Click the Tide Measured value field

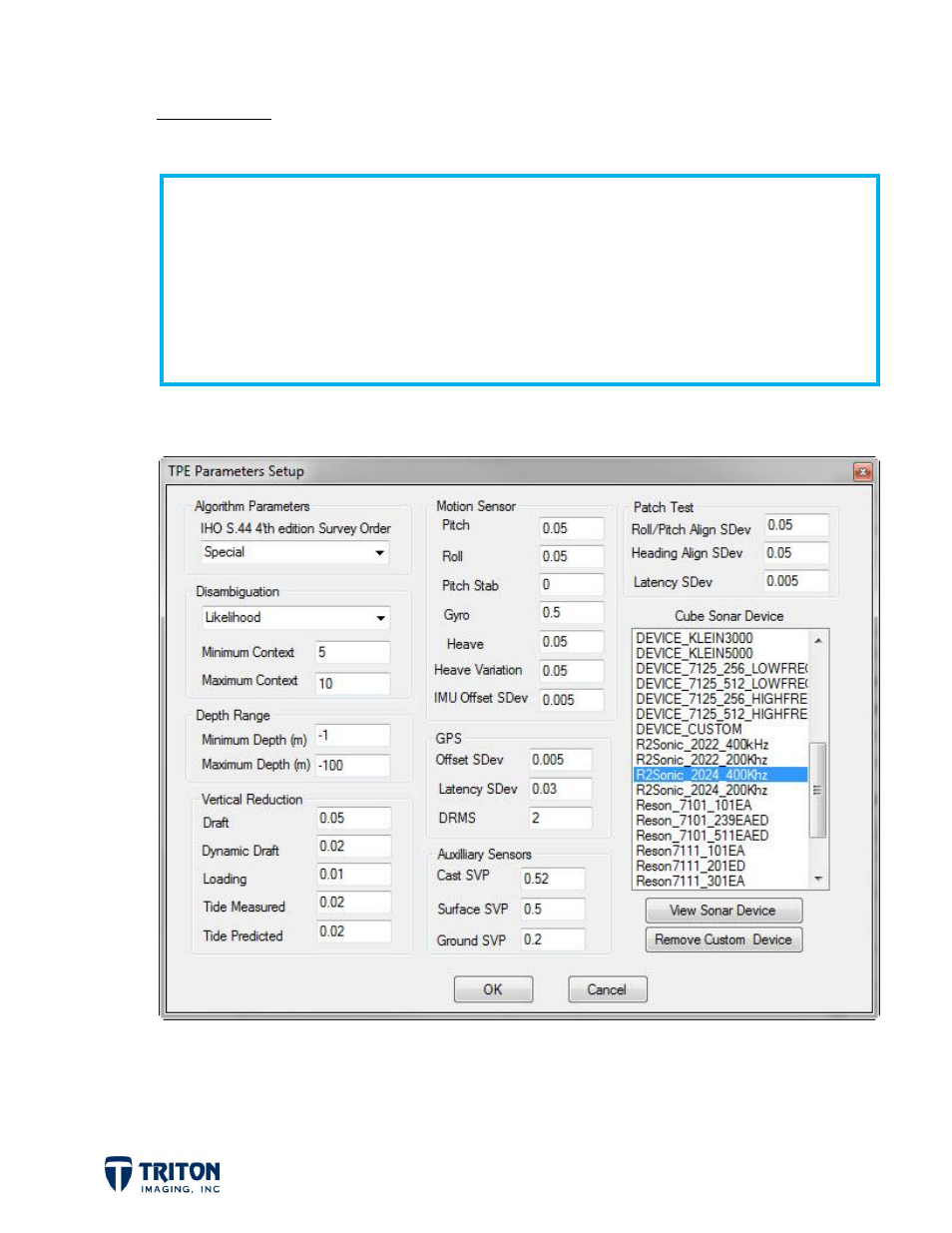[354, 903]
